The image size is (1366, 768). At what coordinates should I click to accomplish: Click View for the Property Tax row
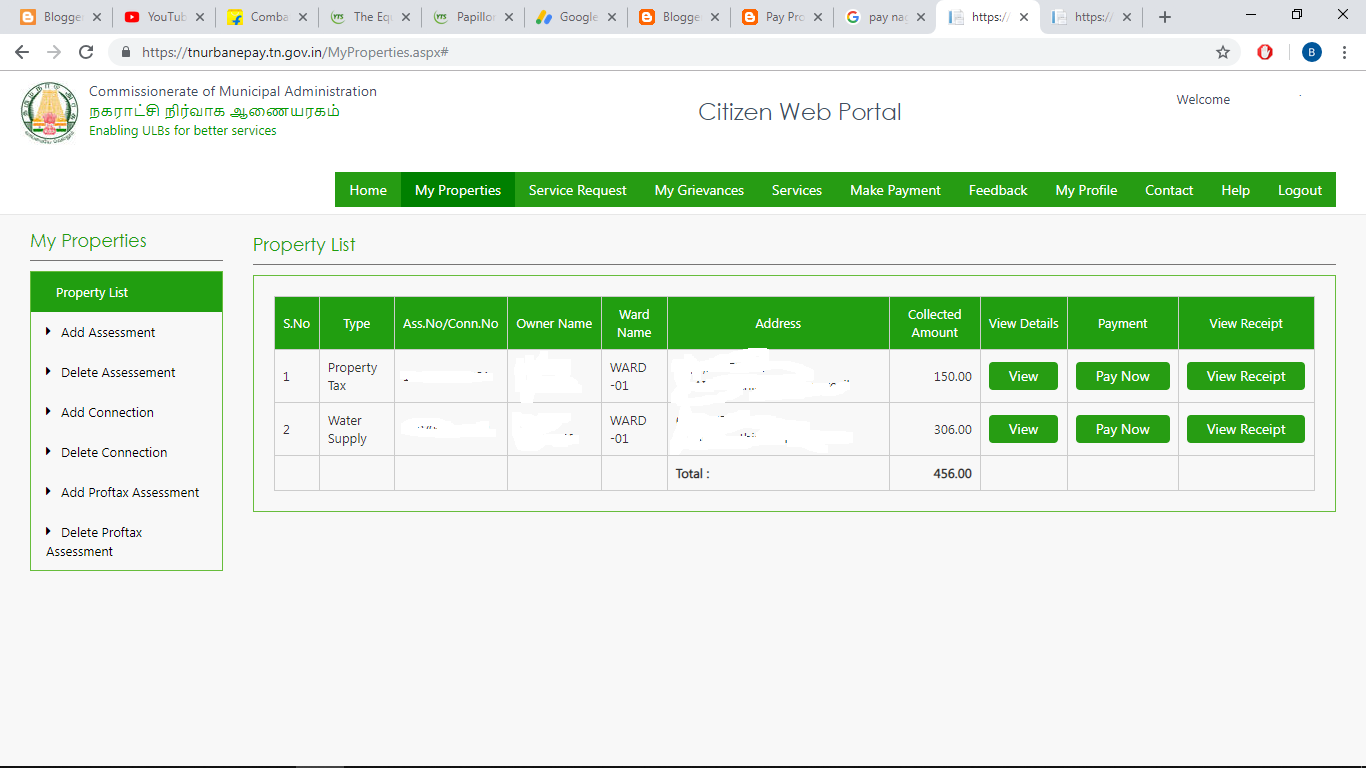point(1023,376)
